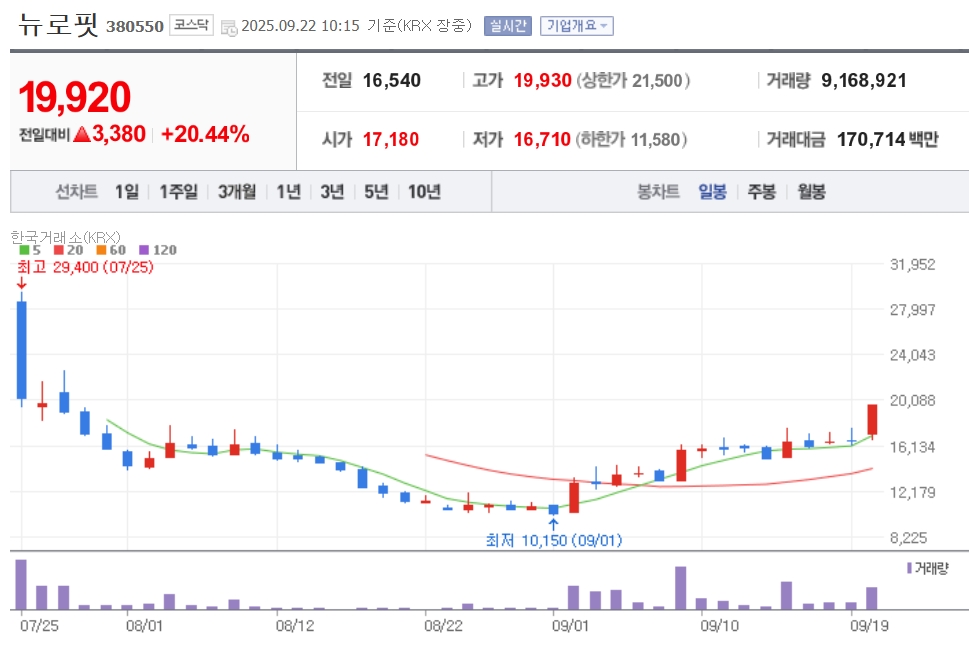Click the red up-triangle price change icon
The height and width of the screenshot is (661, 969).
click(81, 134)
